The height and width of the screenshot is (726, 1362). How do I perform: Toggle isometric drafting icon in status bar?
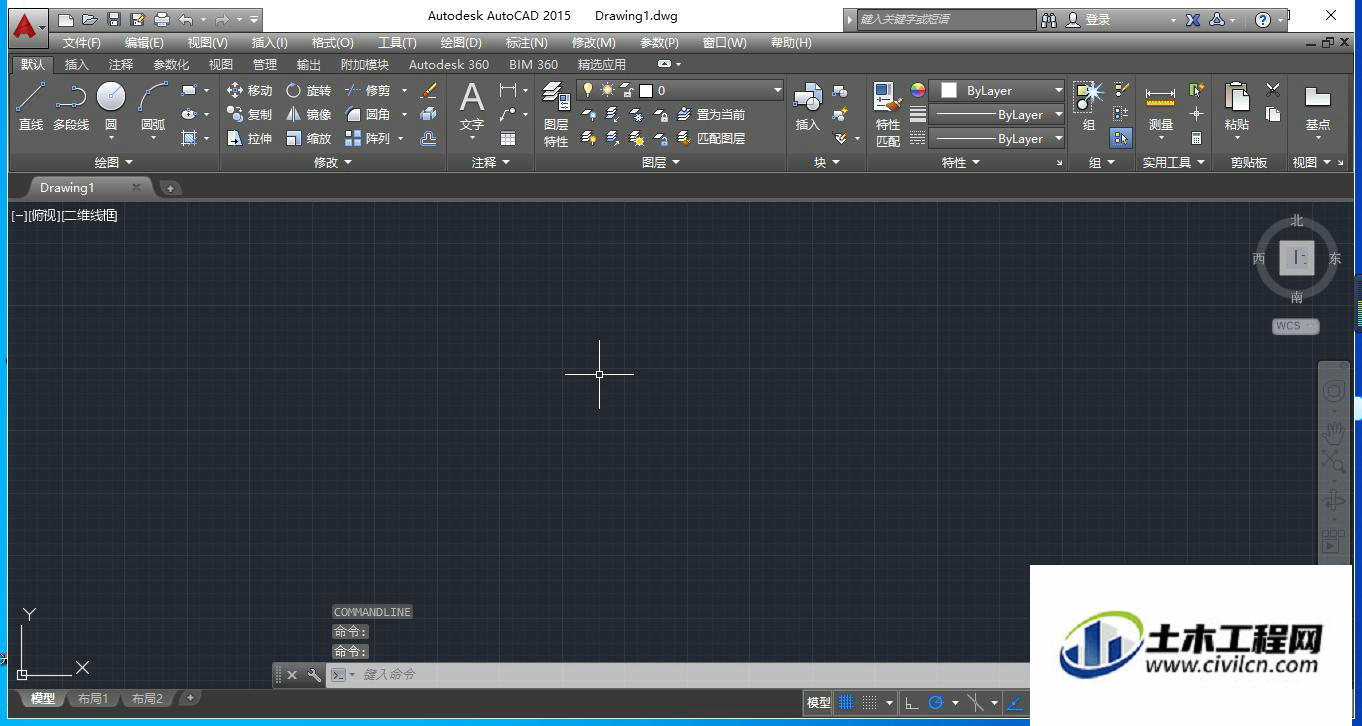(975, 702)
